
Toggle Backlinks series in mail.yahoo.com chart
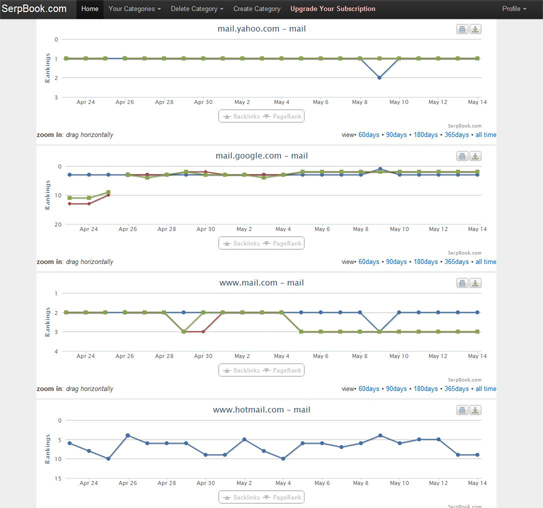click(x=241, y=116)
